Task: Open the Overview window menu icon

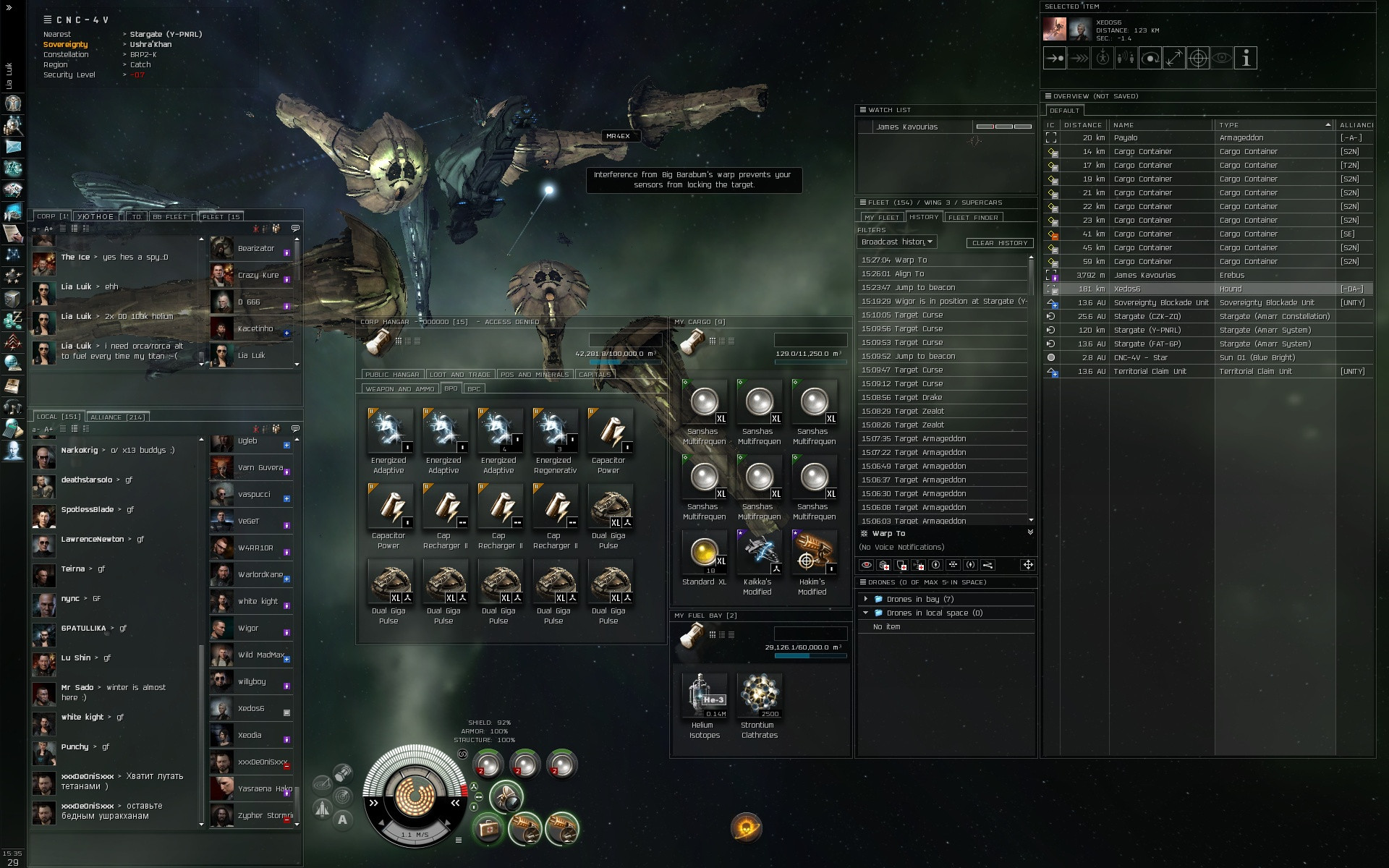Action: tap(1048, 96)
